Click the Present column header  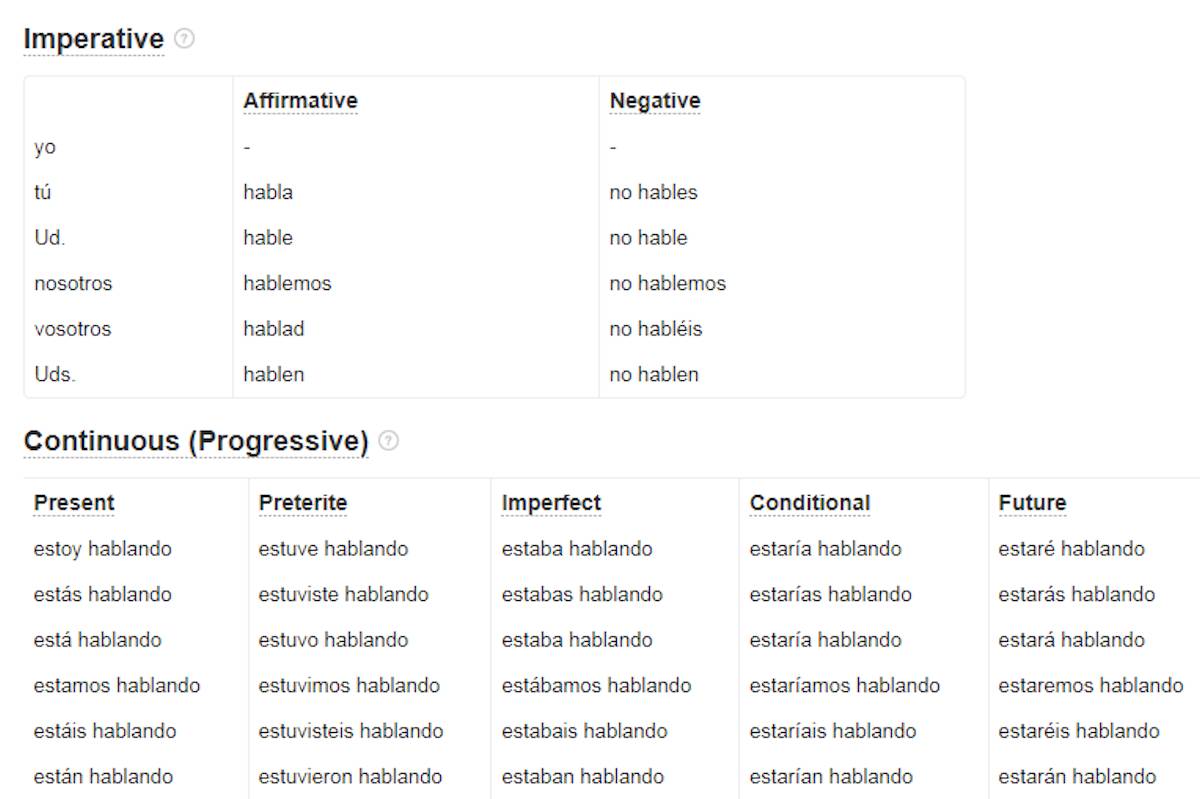(74, 503)
